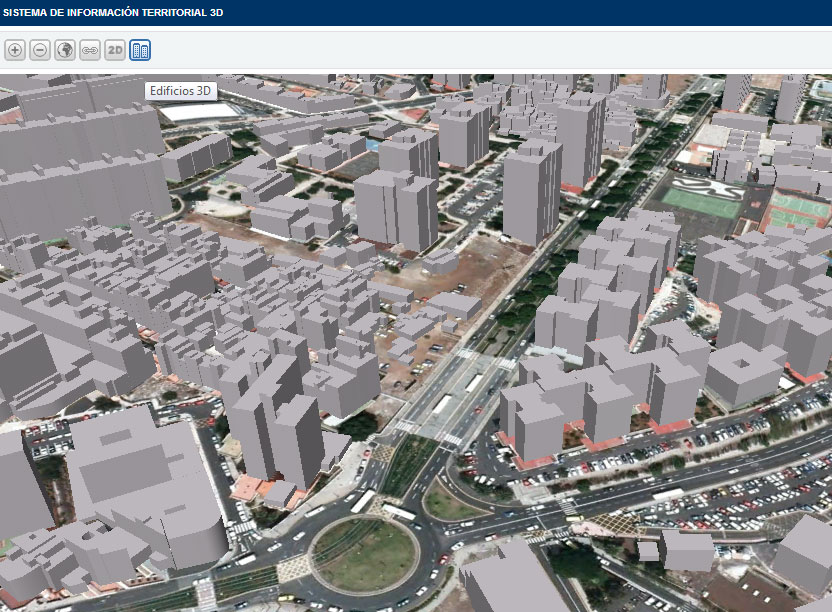Click the zoom out minus icon
The image size is (832, 612).
coord(40,50)
